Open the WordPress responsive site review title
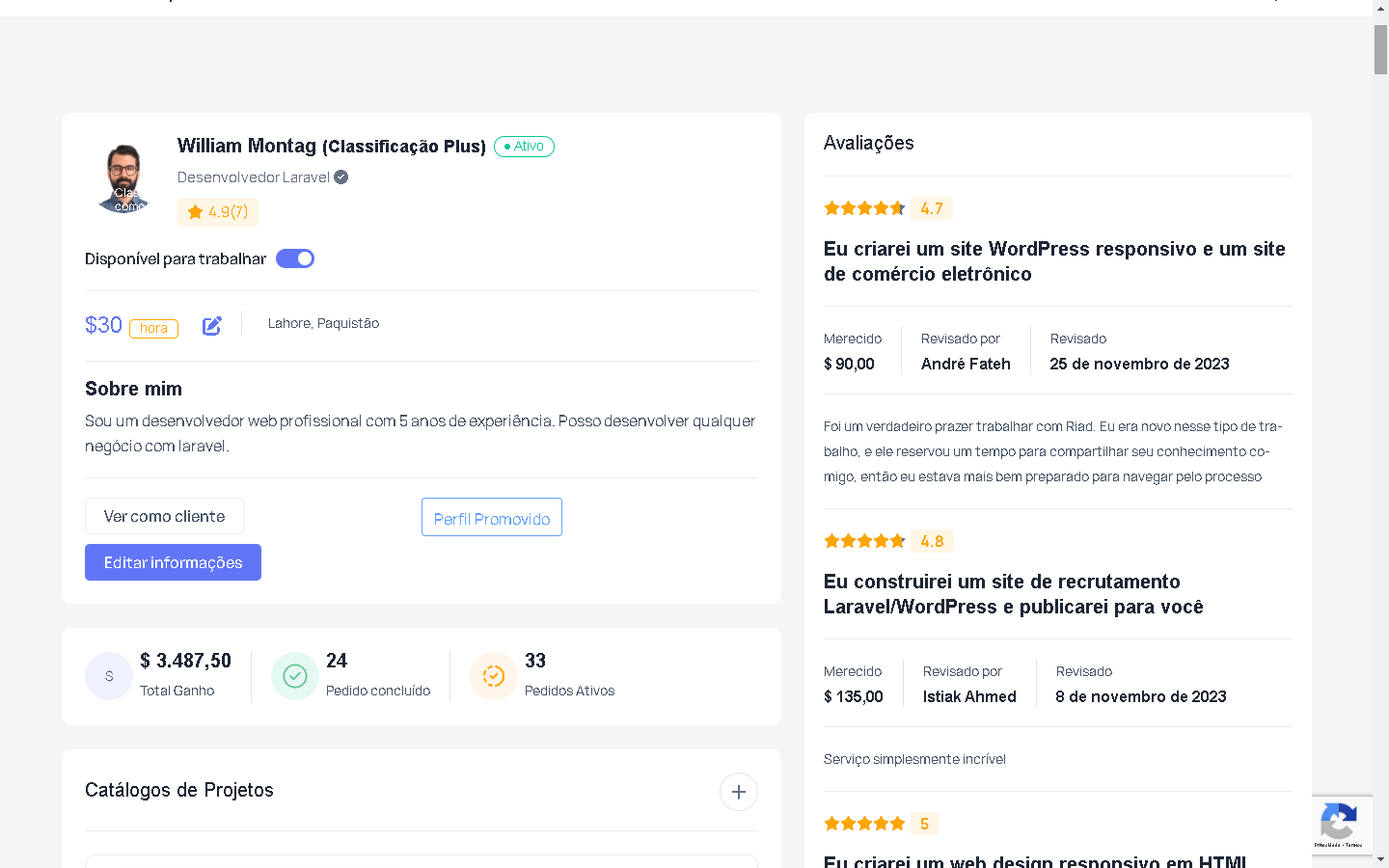The height and width of the screenshot is (868, 1389). (x=1054, y=261)
